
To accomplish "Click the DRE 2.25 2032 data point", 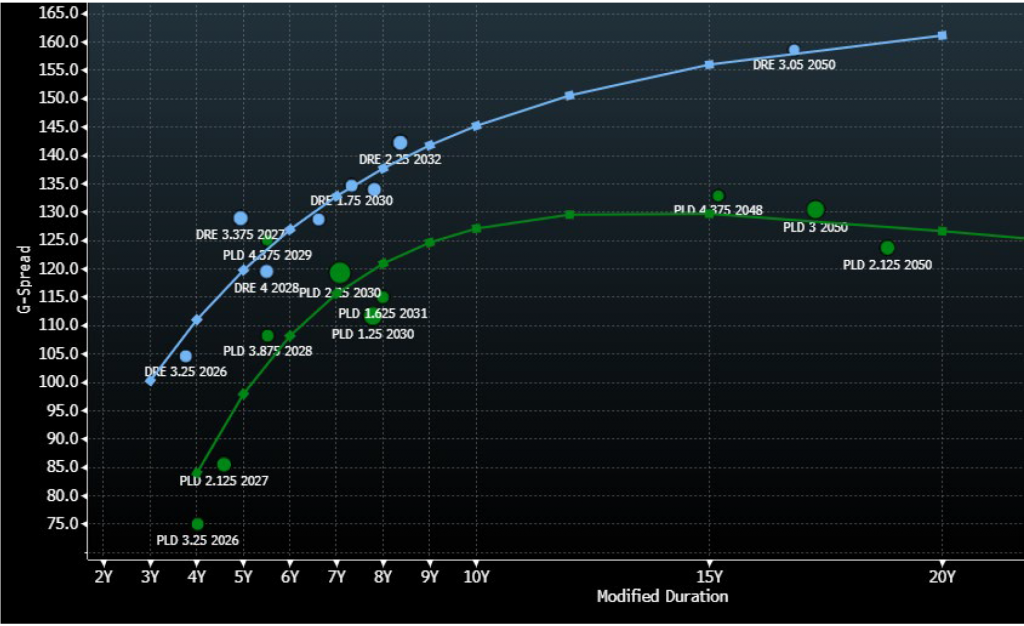I will tap(400, 143).
